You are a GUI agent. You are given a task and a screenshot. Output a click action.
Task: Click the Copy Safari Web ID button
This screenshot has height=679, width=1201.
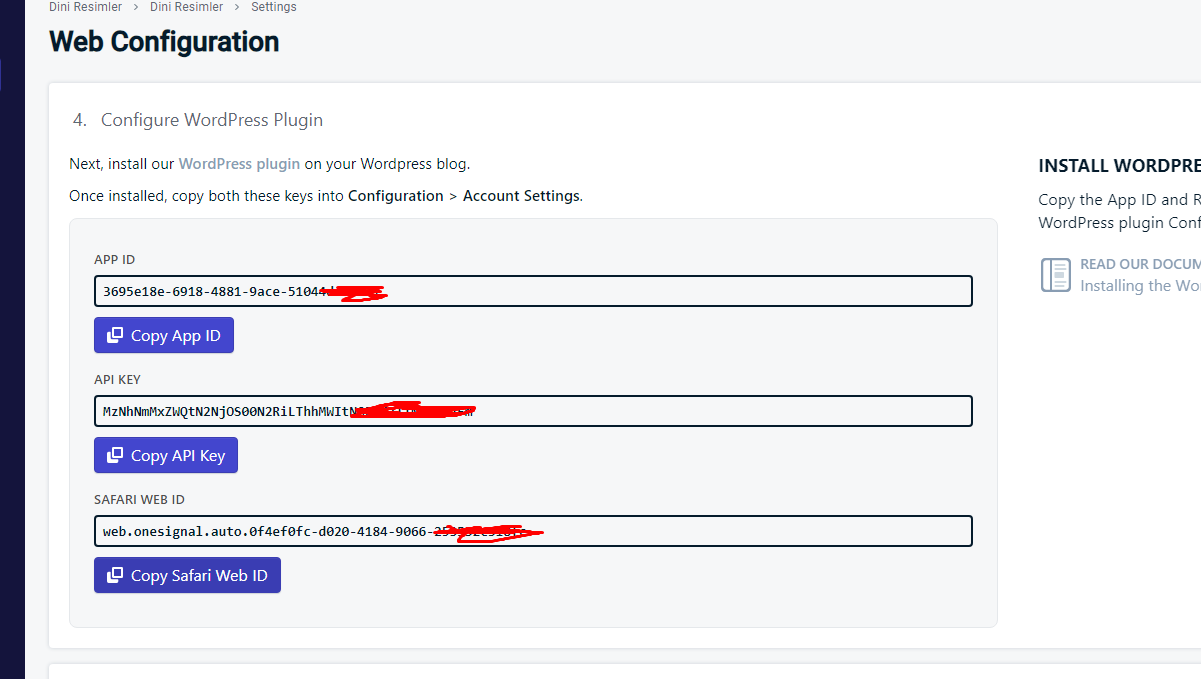[187, 575]
